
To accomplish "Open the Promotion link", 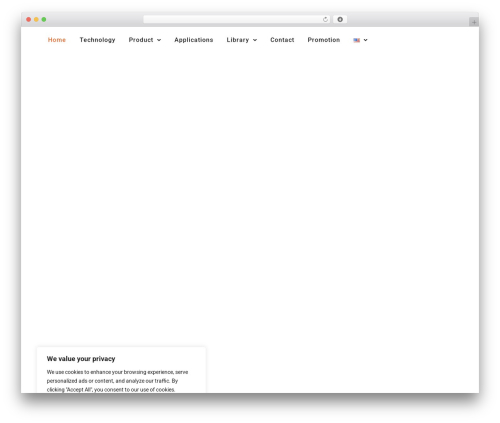I will pyautogui.click(x=324, y=40).
